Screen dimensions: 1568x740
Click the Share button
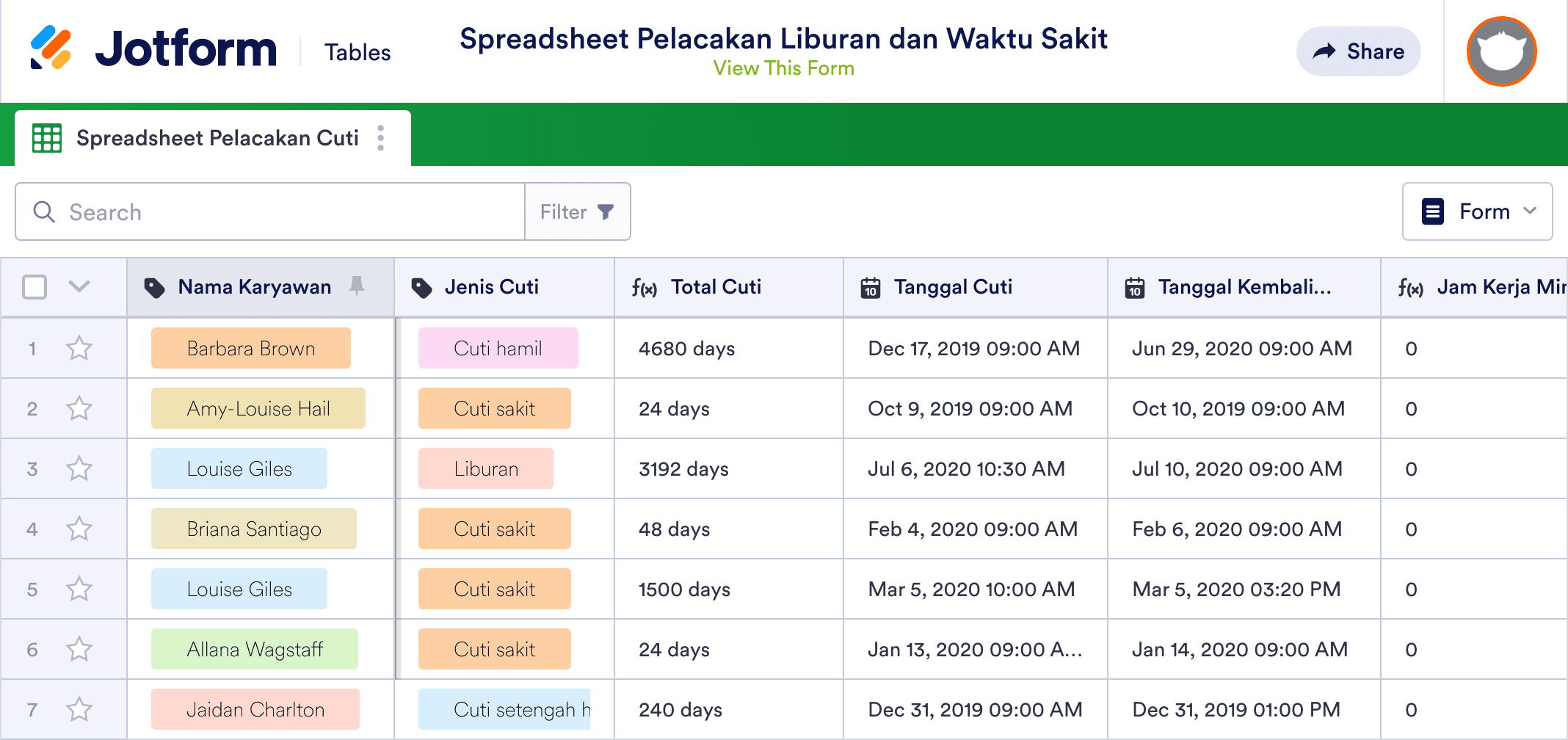[x=1358, y=51]
